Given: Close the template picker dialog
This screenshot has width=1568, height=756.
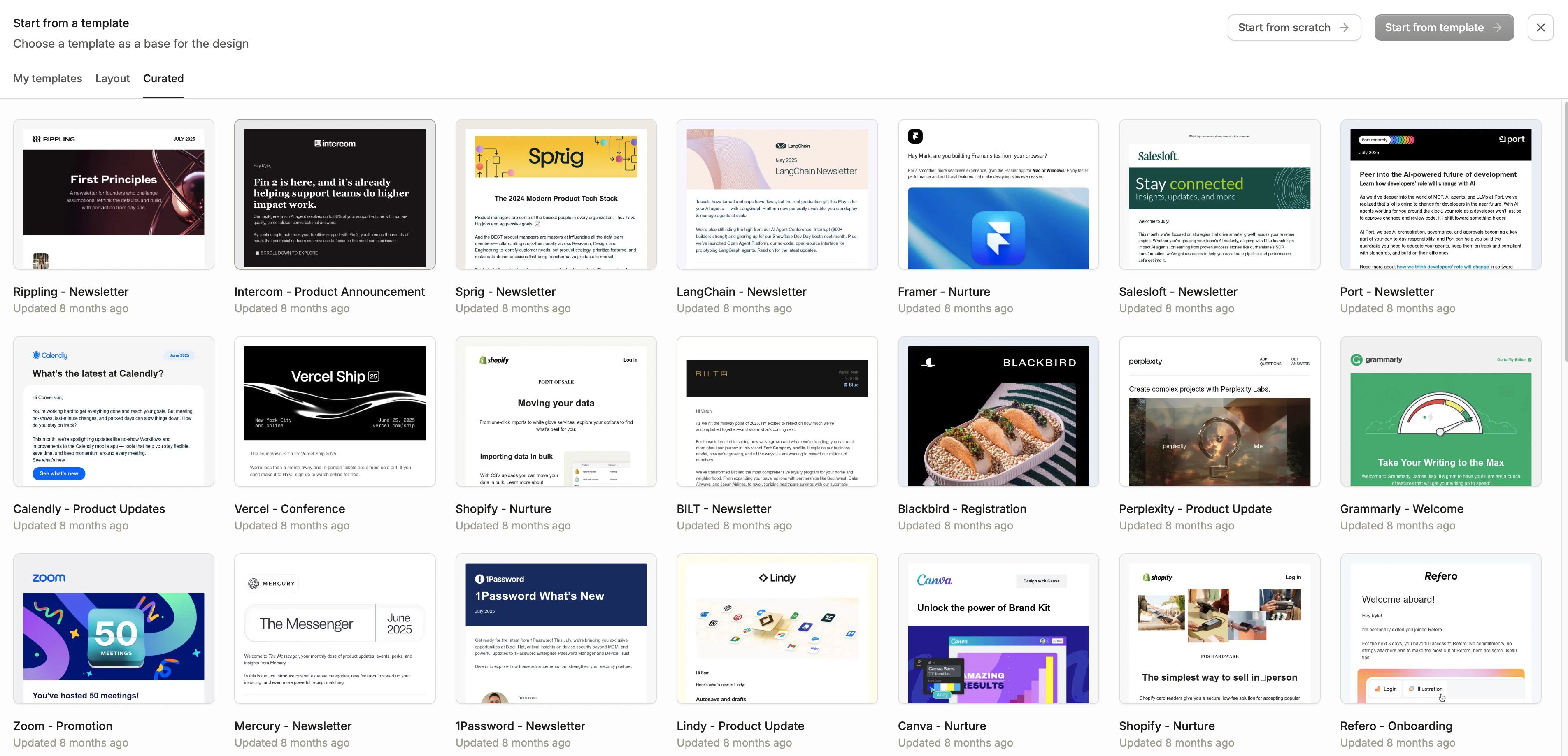Looking at the screenshot, I should (1540, 28).
